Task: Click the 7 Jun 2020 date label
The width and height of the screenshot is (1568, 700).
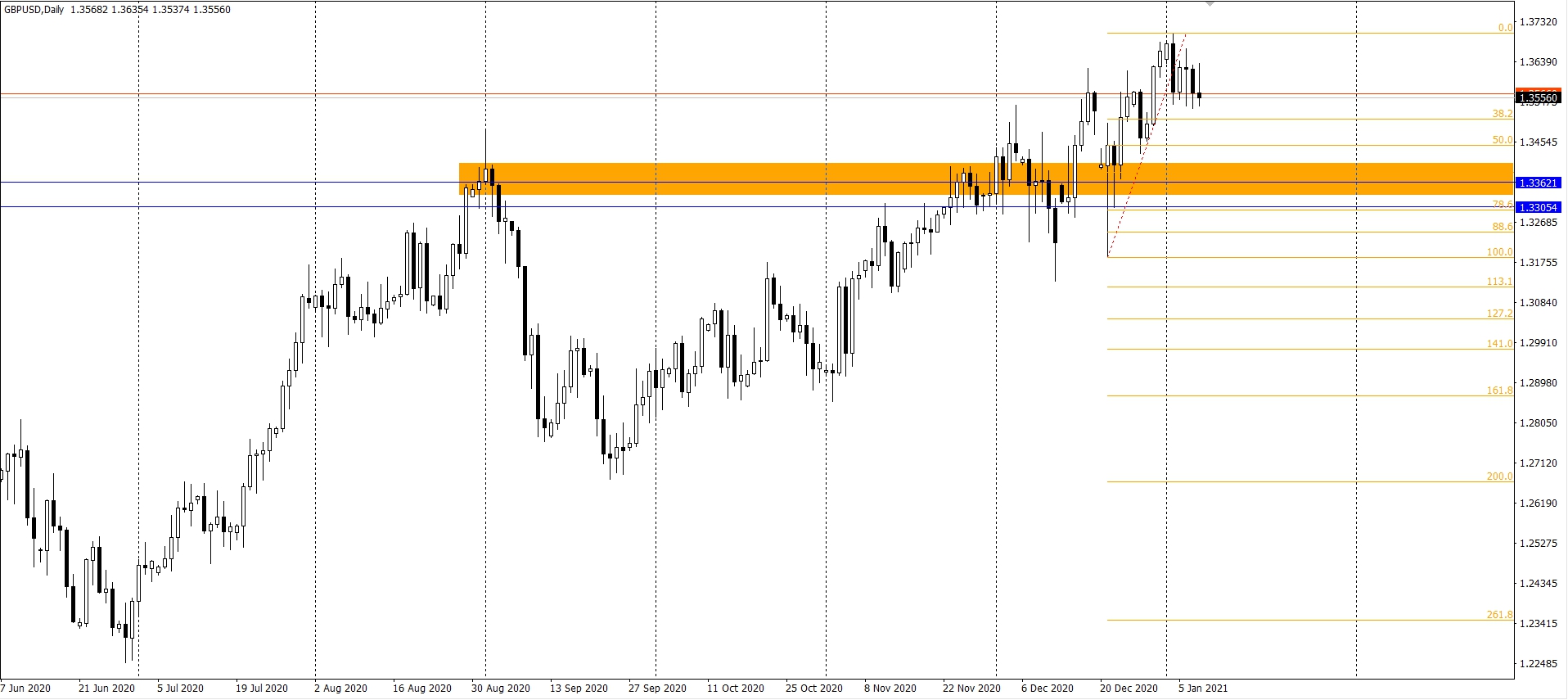Action: [26, 689]
